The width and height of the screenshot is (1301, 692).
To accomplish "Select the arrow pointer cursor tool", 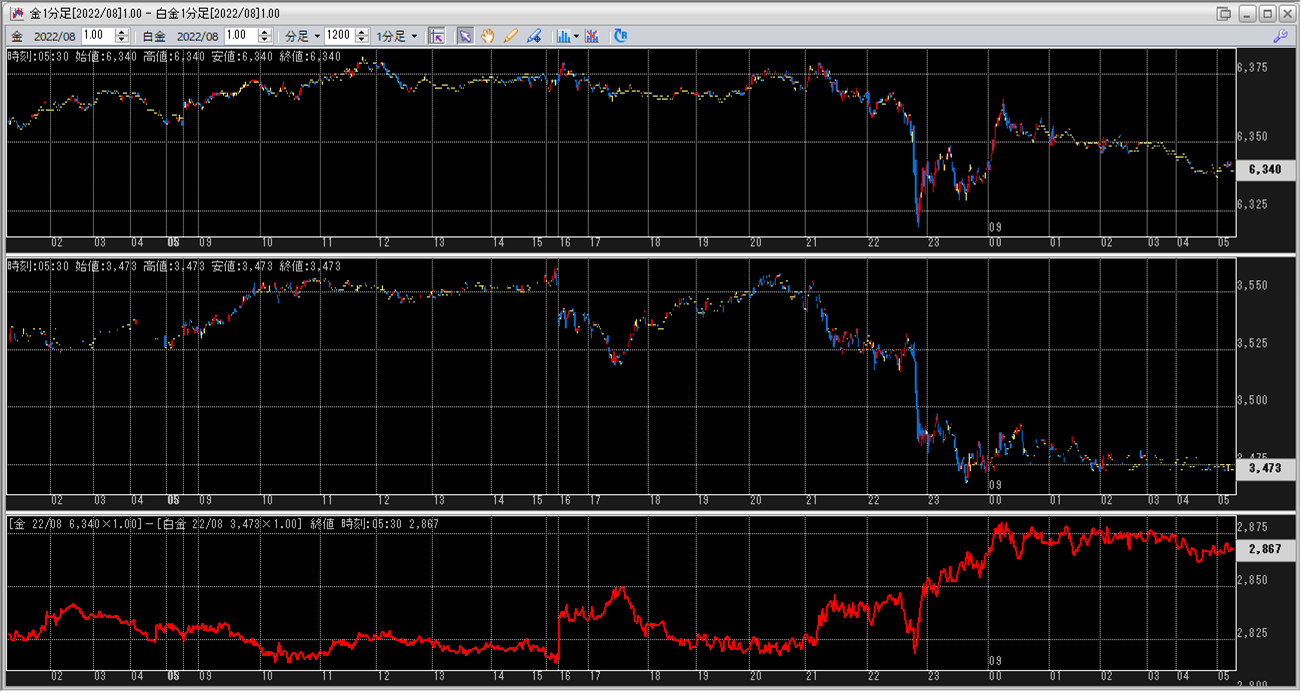I will click(x=465, y=36).
